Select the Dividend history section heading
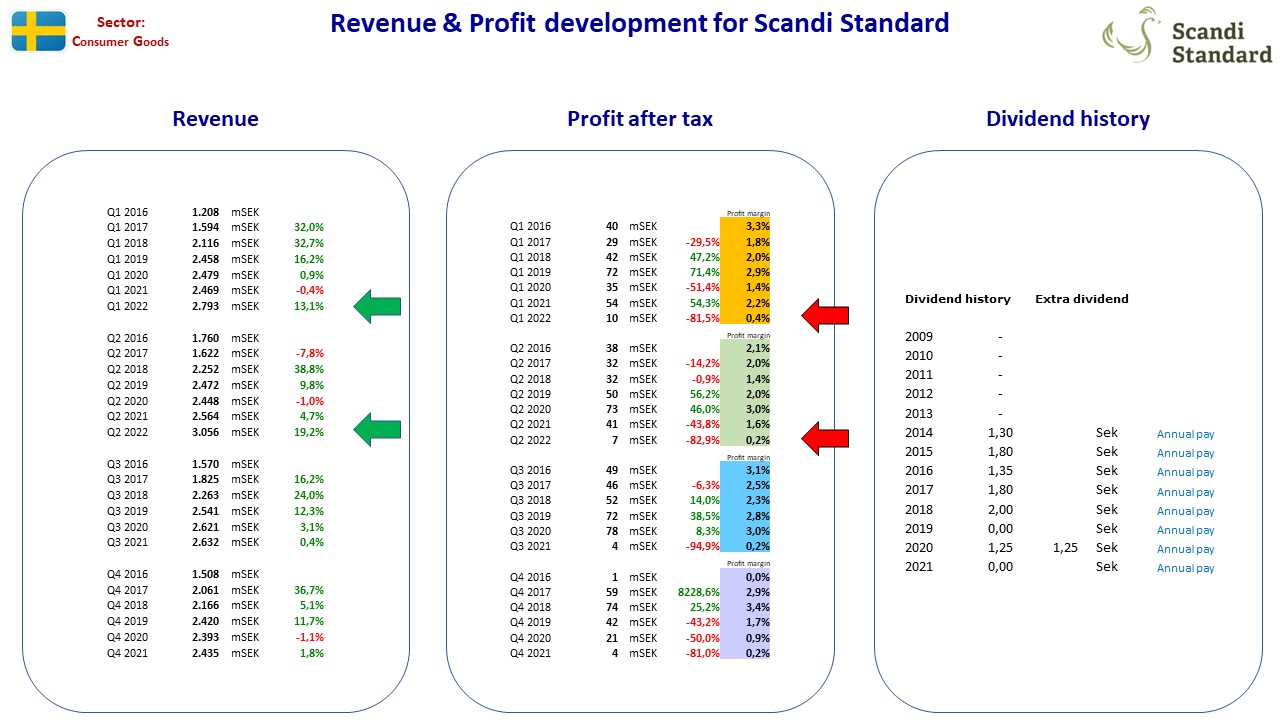The image size is (1280, 720). [1068, 119]
